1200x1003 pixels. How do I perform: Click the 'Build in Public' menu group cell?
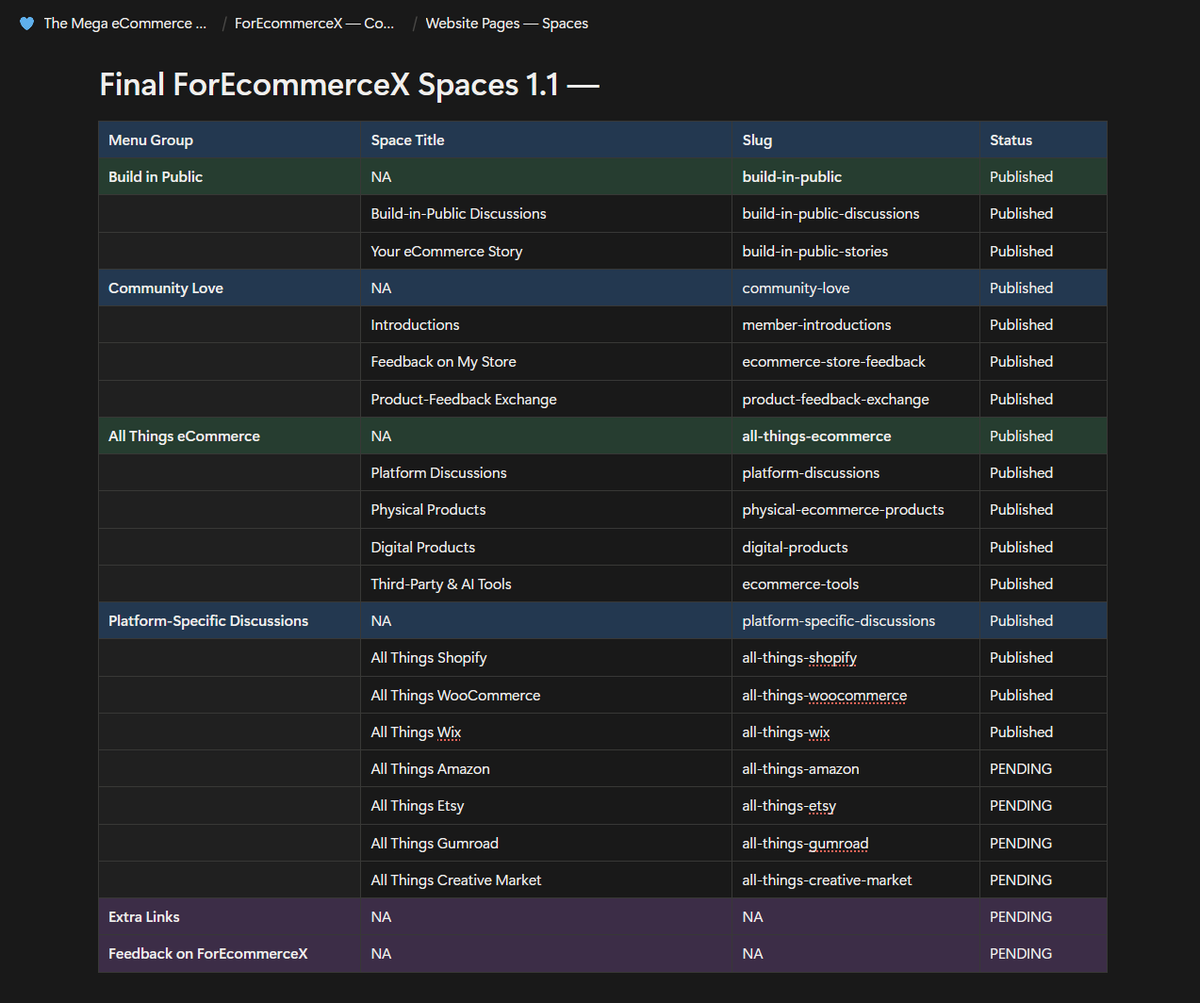pyautogui.click(x=229, y=177)
